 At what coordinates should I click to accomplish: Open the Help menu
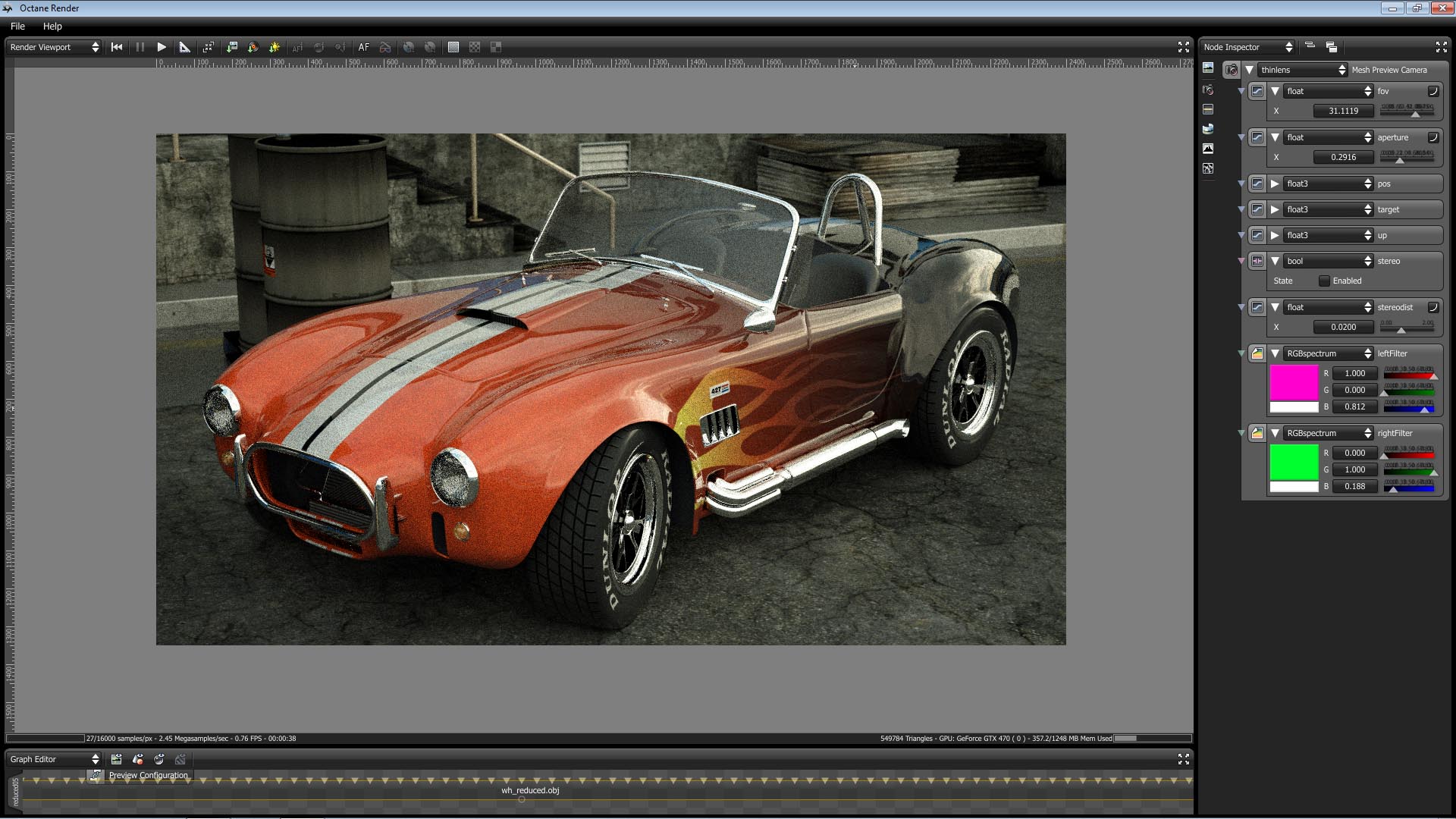point(52,26)
